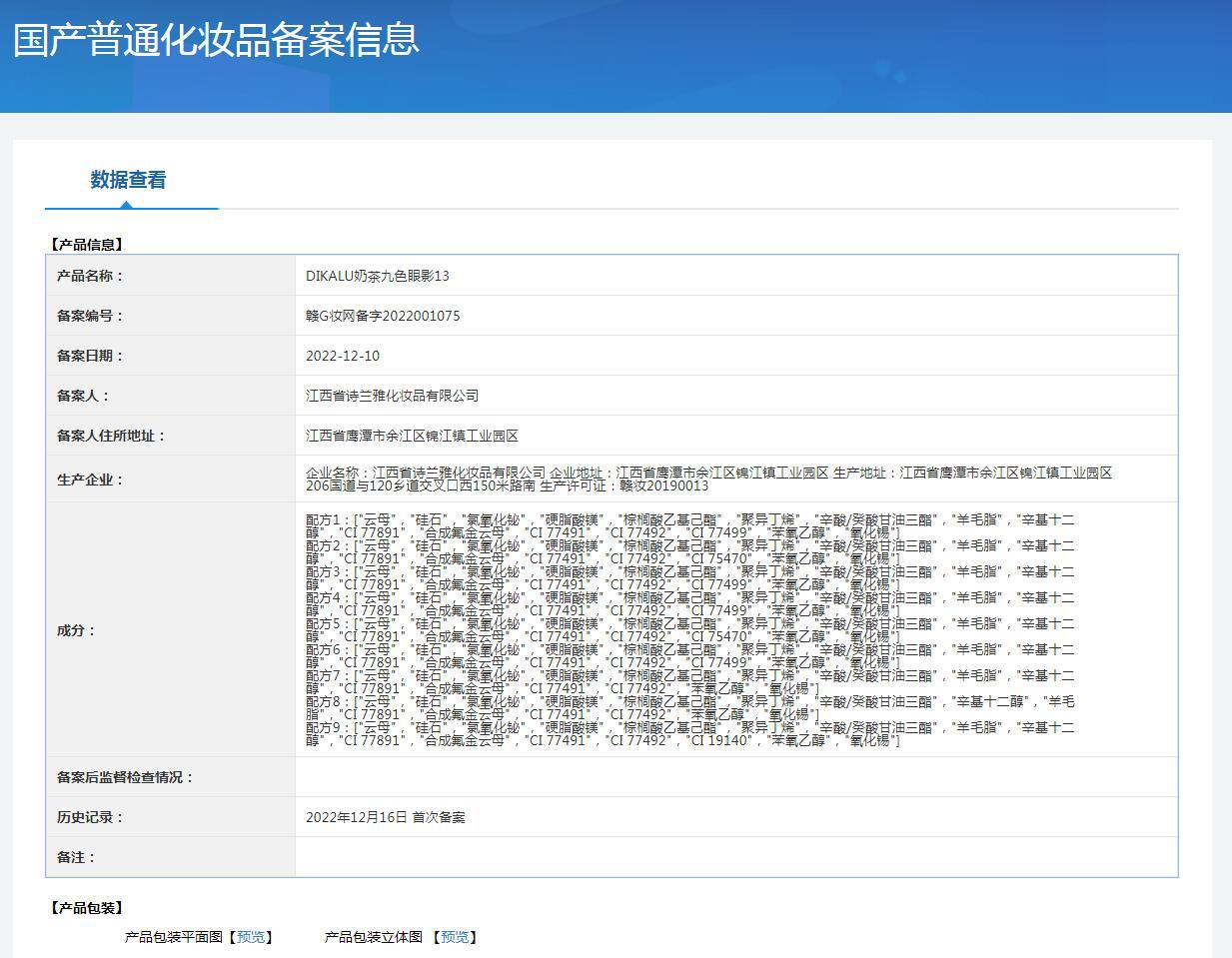Open the 数据查看 tab
The height and width of the screenshot is (958, 1232).
pos(128,180)
